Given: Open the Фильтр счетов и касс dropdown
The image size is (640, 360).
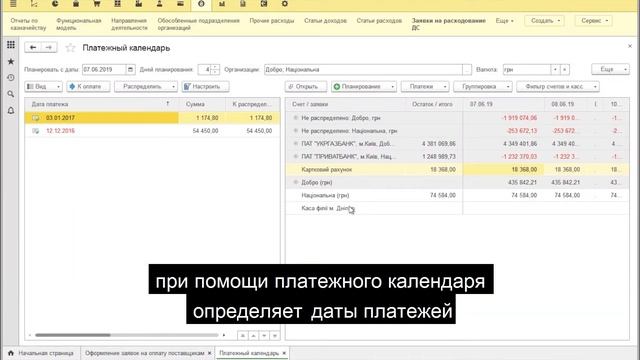Looking at the screenshot, I should point(558,87).
